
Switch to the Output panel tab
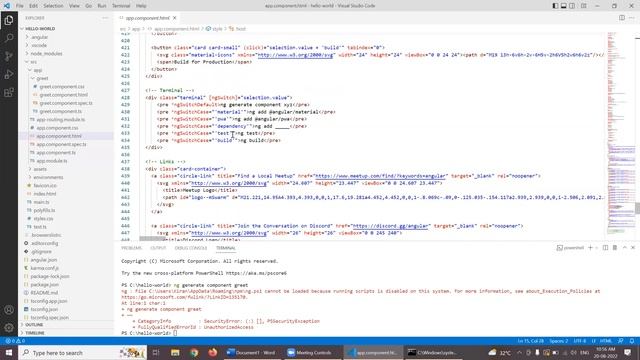(x=158, y=248)
